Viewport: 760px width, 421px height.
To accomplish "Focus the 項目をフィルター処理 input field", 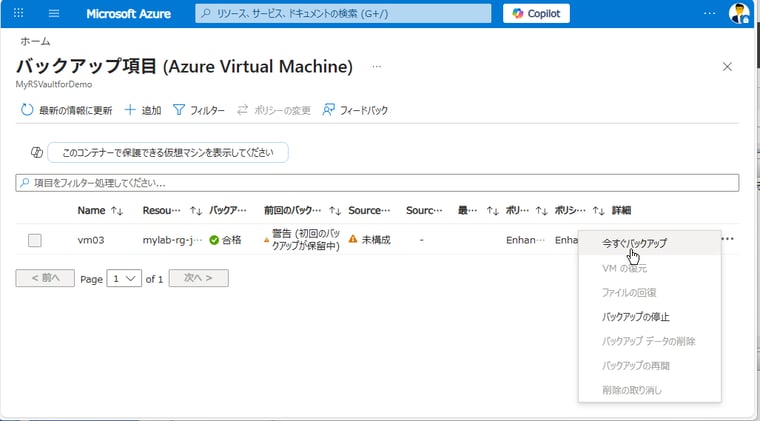I will (377, 183).
